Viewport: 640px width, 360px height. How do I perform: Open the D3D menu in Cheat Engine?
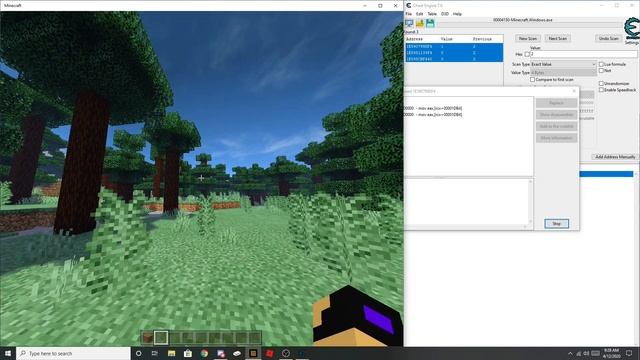(x=445, y=14)
